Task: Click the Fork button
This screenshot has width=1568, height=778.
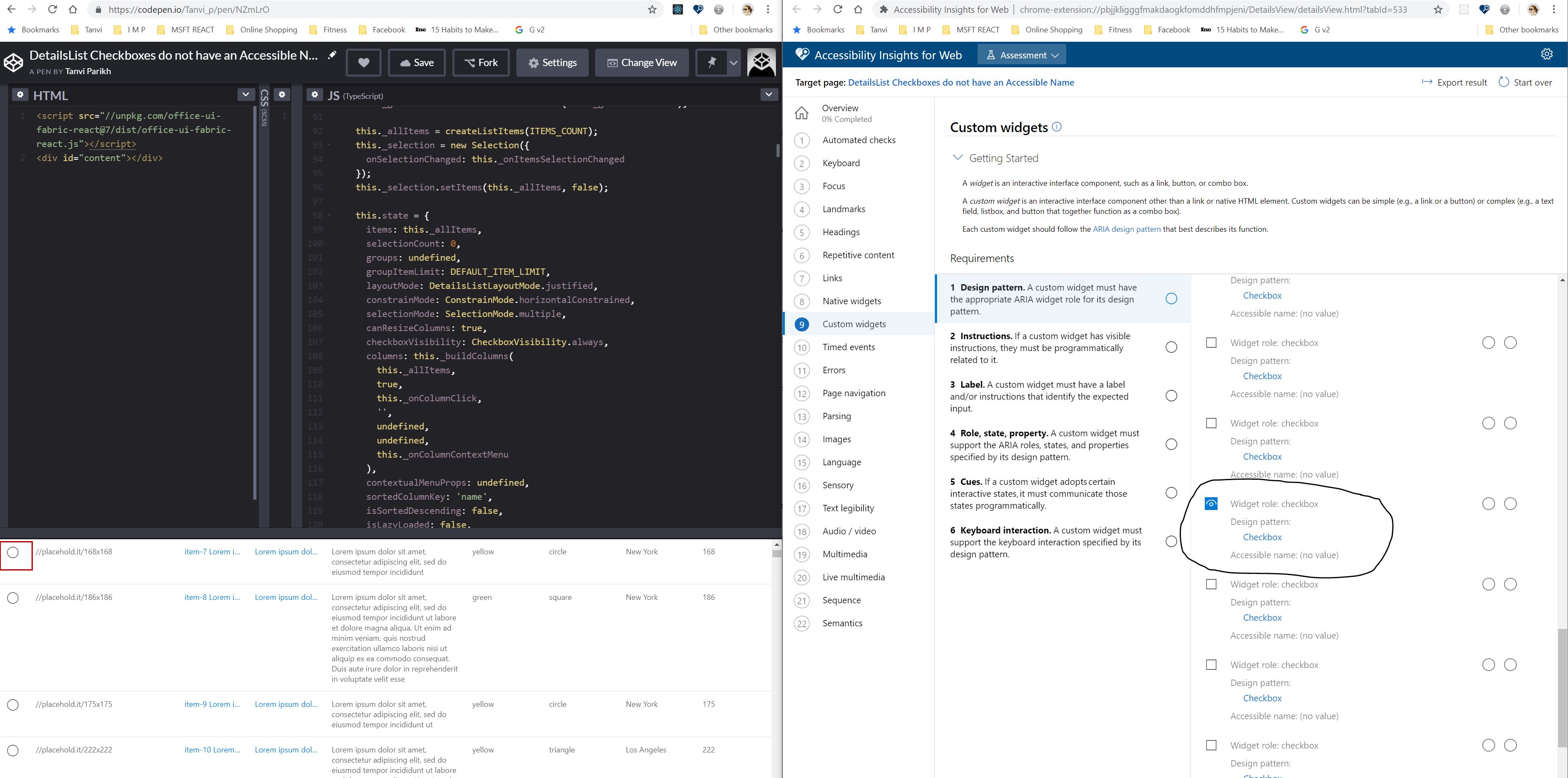Action: point(480,63)
